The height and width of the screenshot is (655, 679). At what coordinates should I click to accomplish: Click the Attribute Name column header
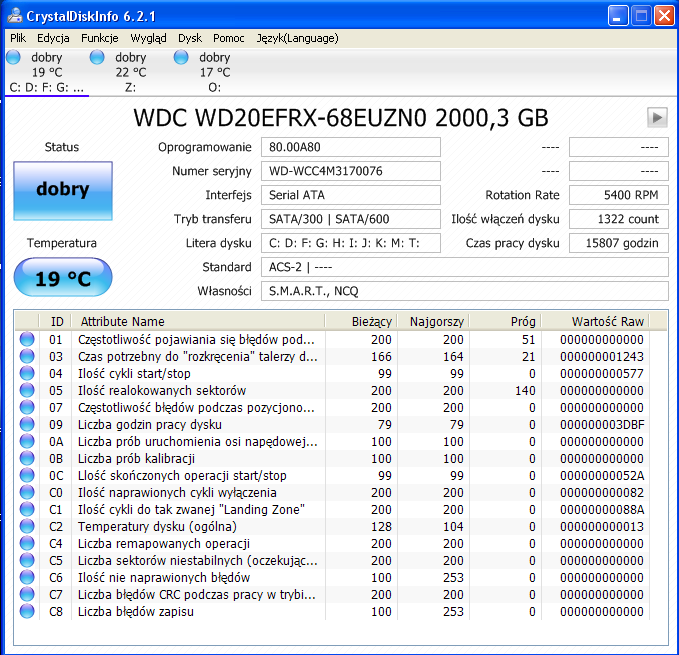198,322
